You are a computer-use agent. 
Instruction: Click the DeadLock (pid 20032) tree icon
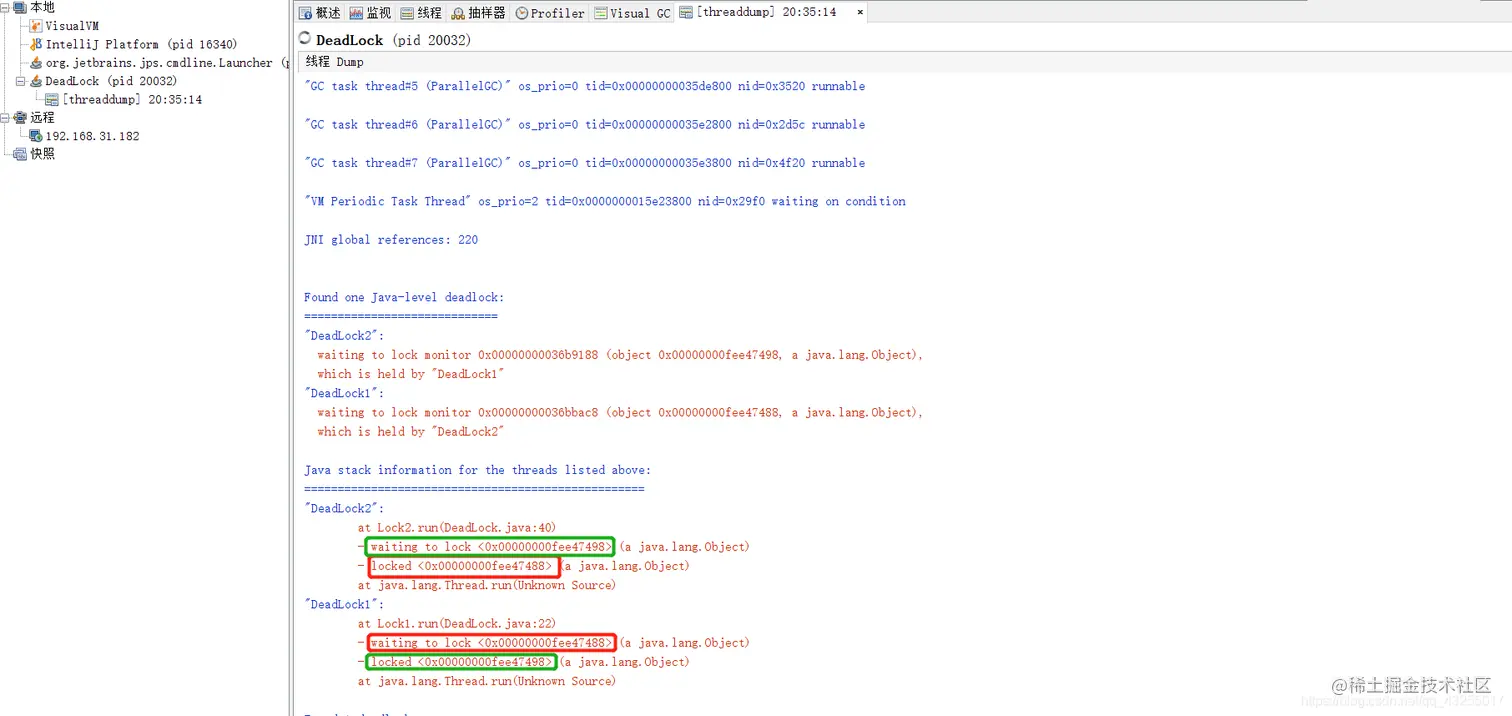(36, 81)
